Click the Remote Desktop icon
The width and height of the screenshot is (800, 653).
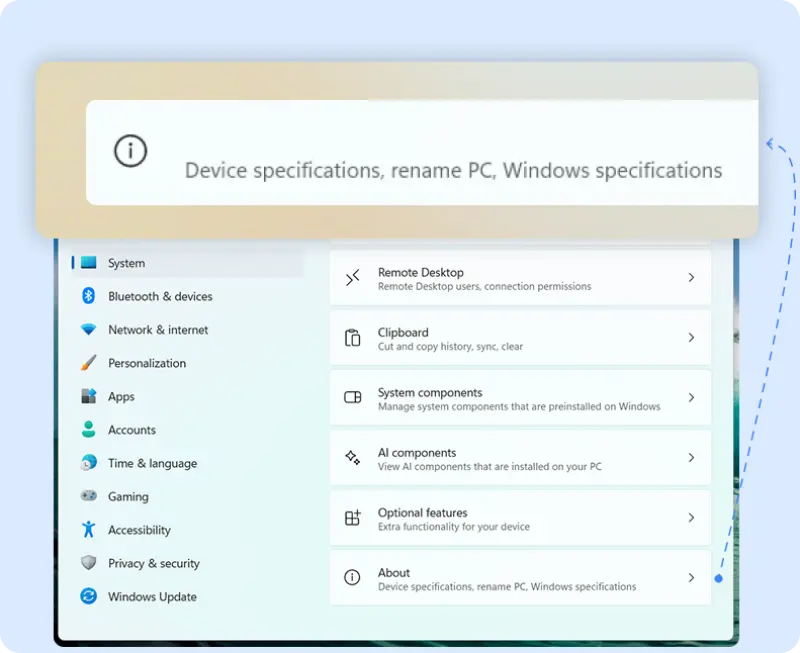pyautogui.click(x=353, y=278)
